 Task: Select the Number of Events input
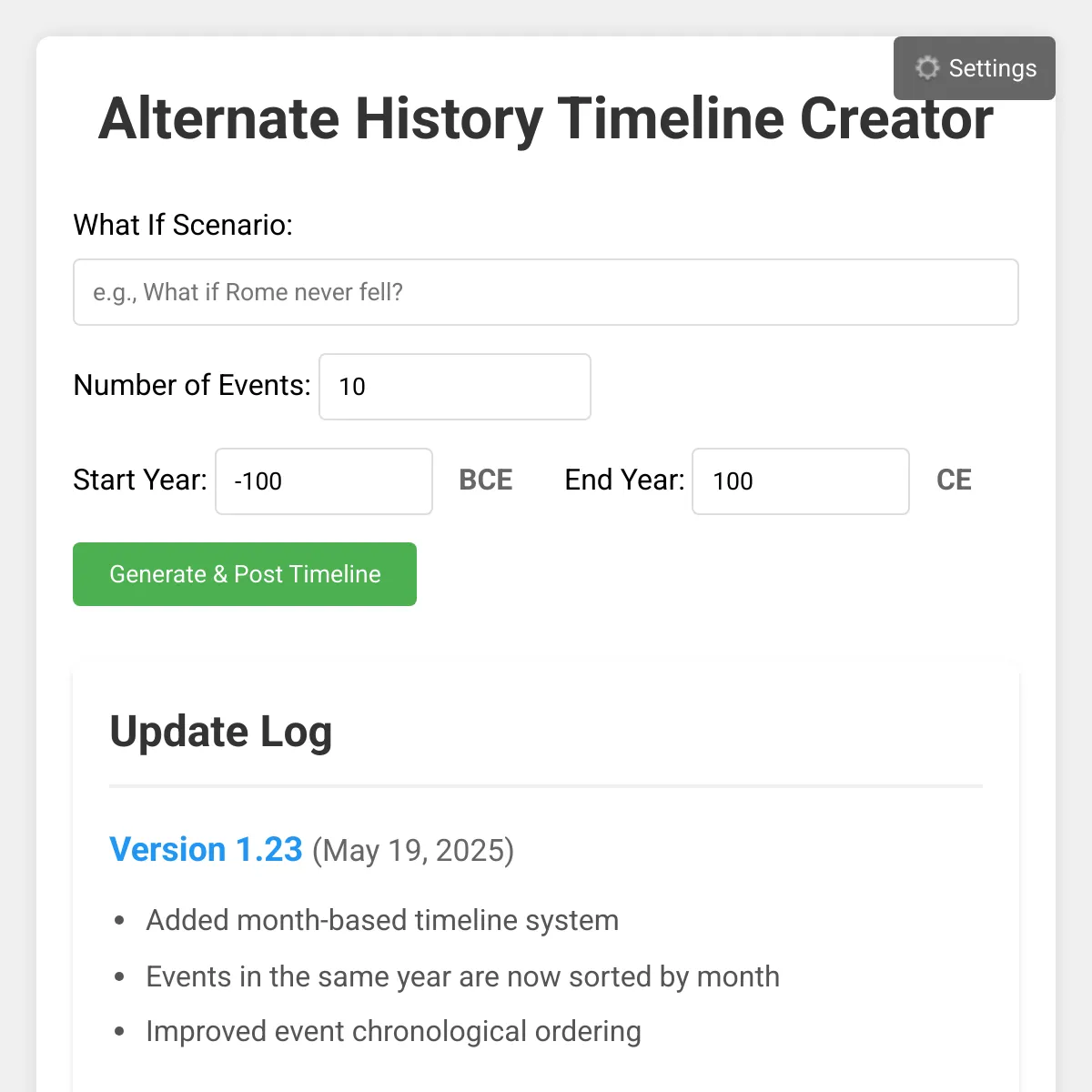pyautogui.click(x=455, y=387)
